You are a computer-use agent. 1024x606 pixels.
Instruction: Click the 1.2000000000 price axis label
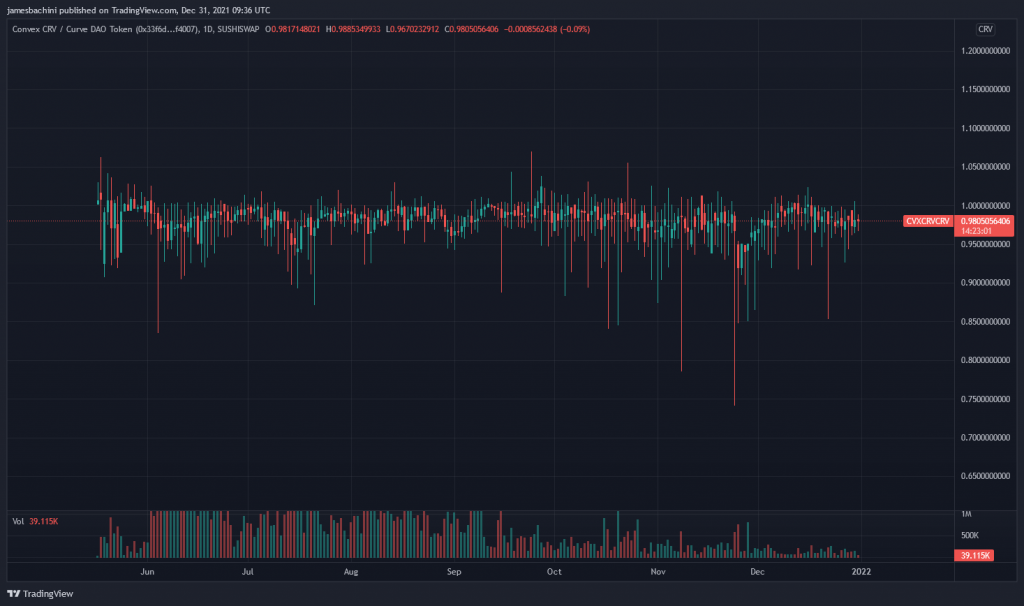(x=985, y=51)
